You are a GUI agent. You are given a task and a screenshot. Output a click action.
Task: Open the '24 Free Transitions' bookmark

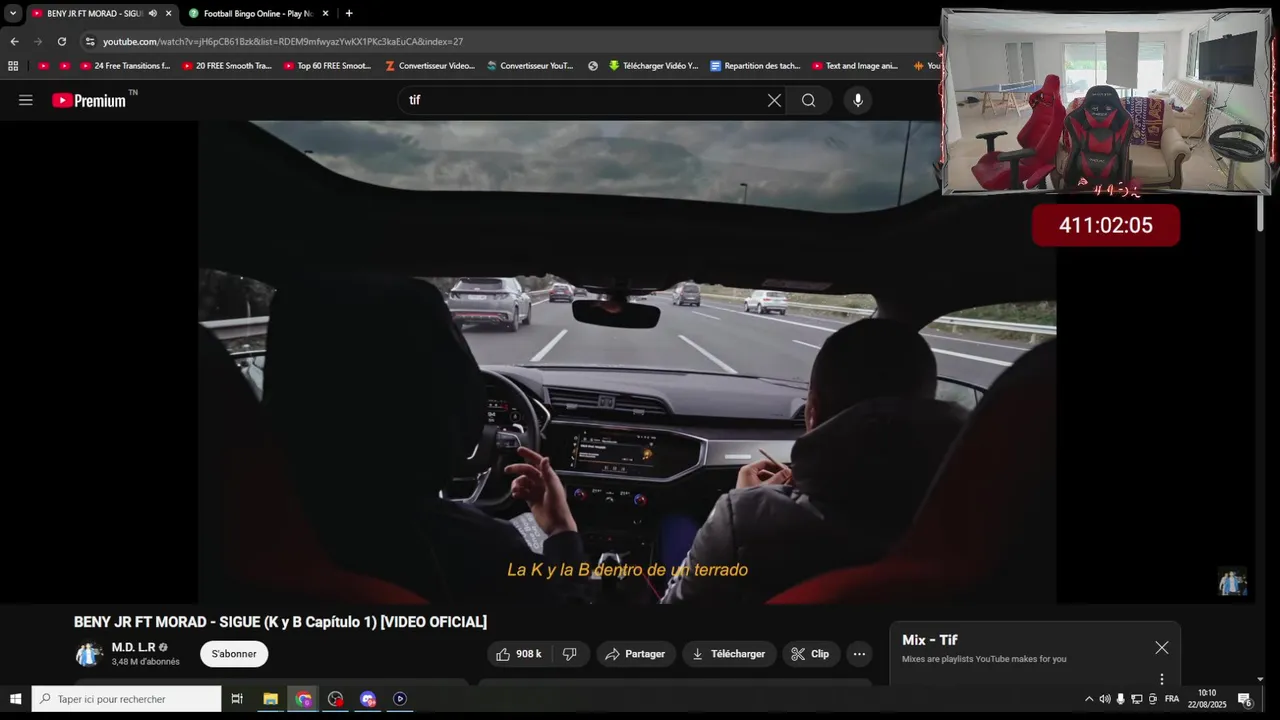pyautogui.click(x=125, y=66)
